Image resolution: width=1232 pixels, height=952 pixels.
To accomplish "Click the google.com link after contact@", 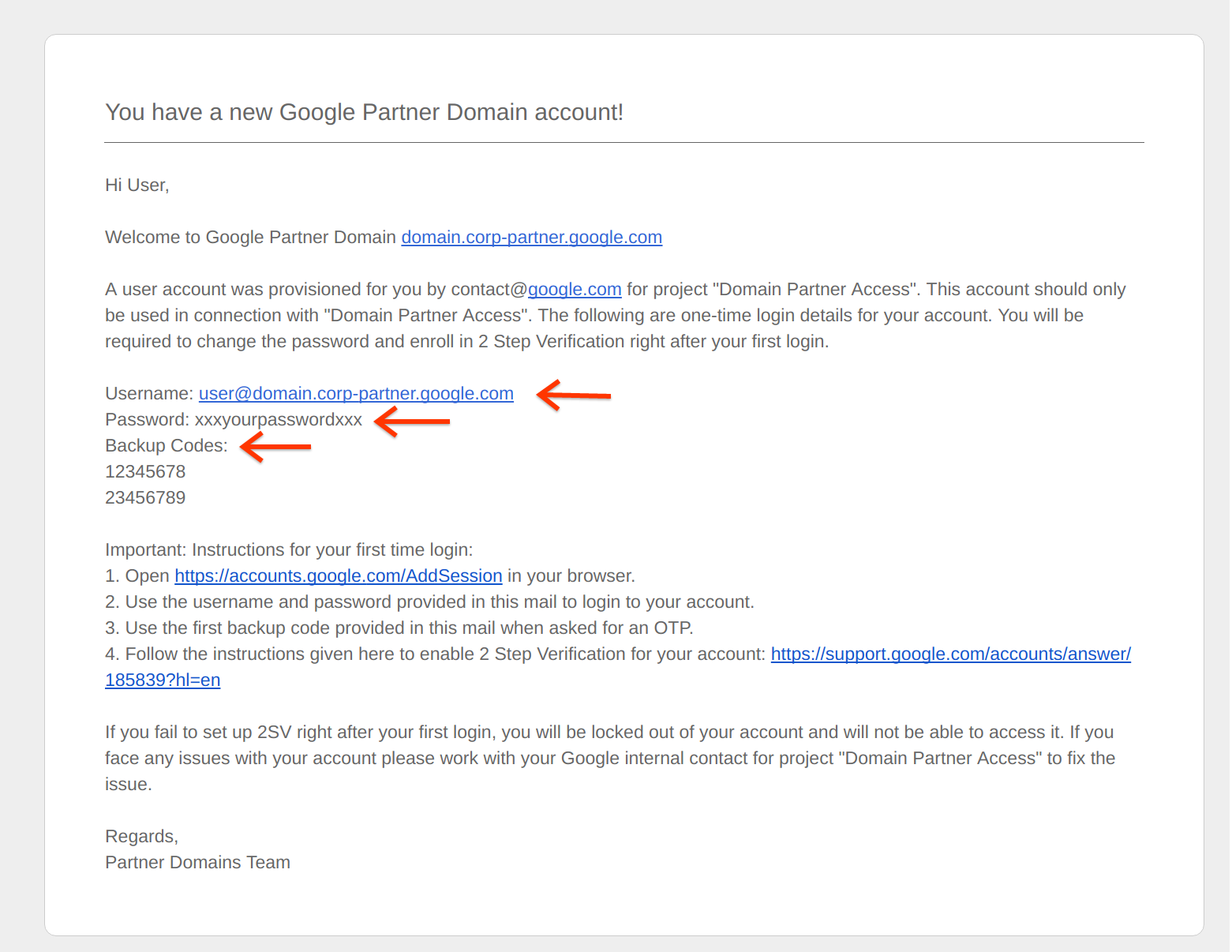I will [574, 290].
